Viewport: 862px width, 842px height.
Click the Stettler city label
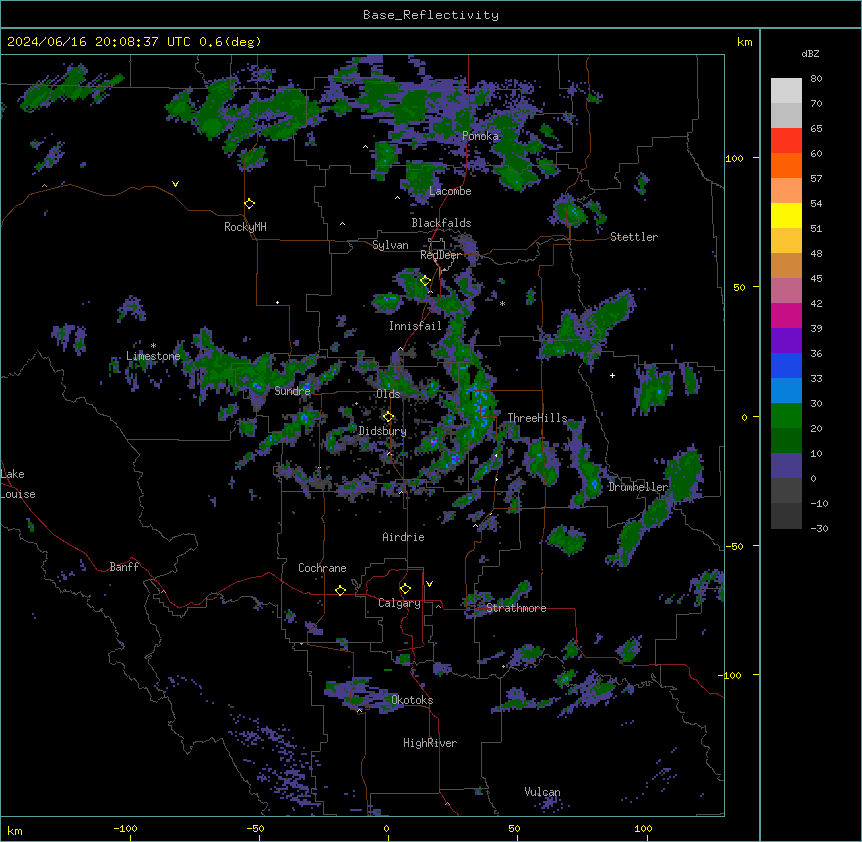[x=634, y=237]
